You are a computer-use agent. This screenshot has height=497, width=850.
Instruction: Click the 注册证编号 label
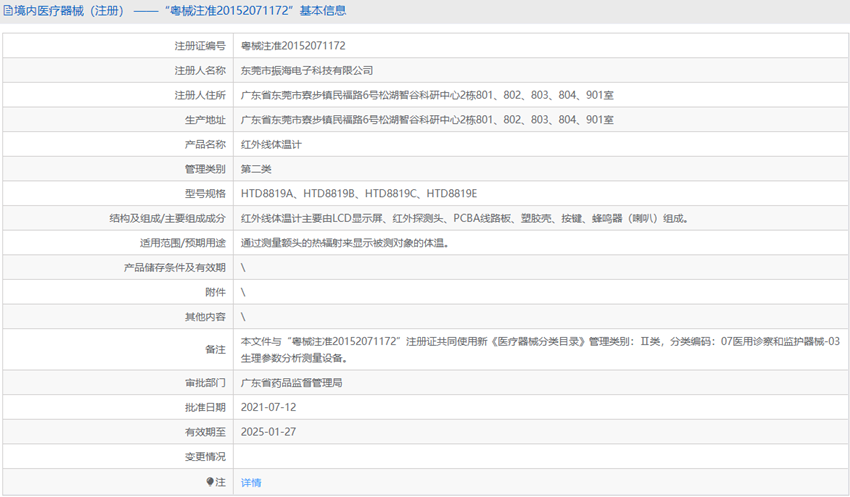[x=200, y=46]
